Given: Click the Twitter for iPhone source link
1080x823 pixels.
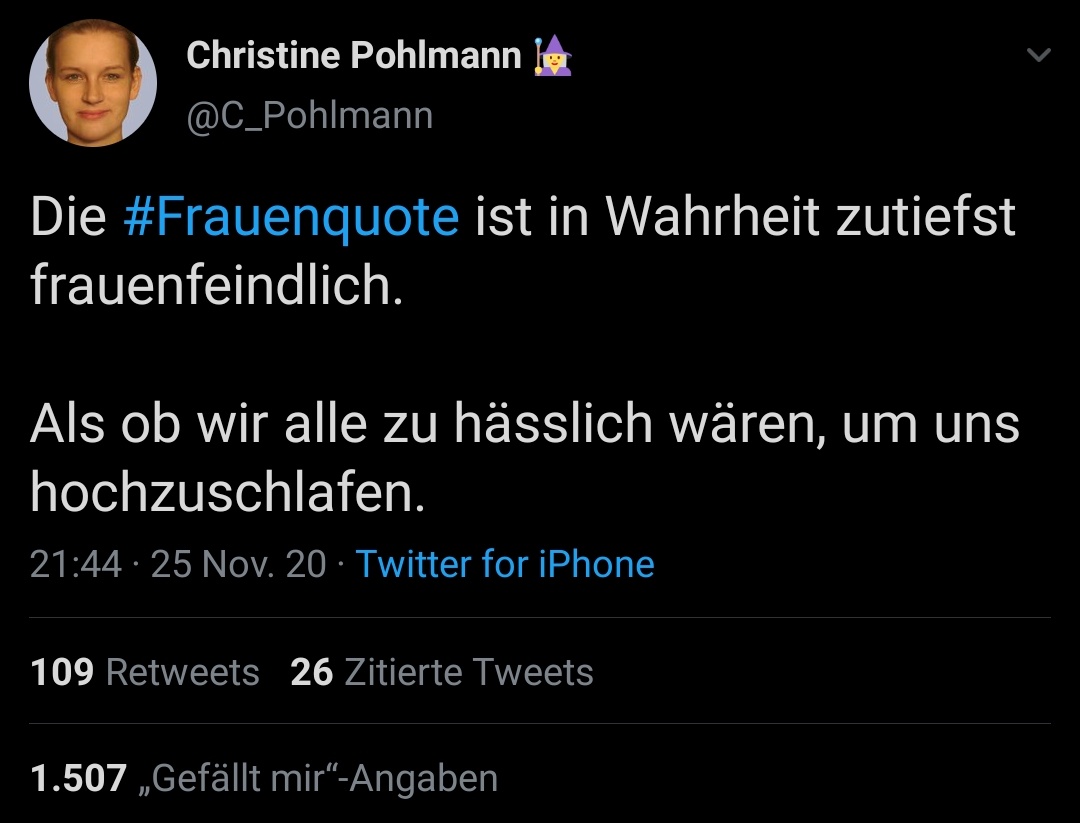Looking at the screenshot, I should pos(505,564).
